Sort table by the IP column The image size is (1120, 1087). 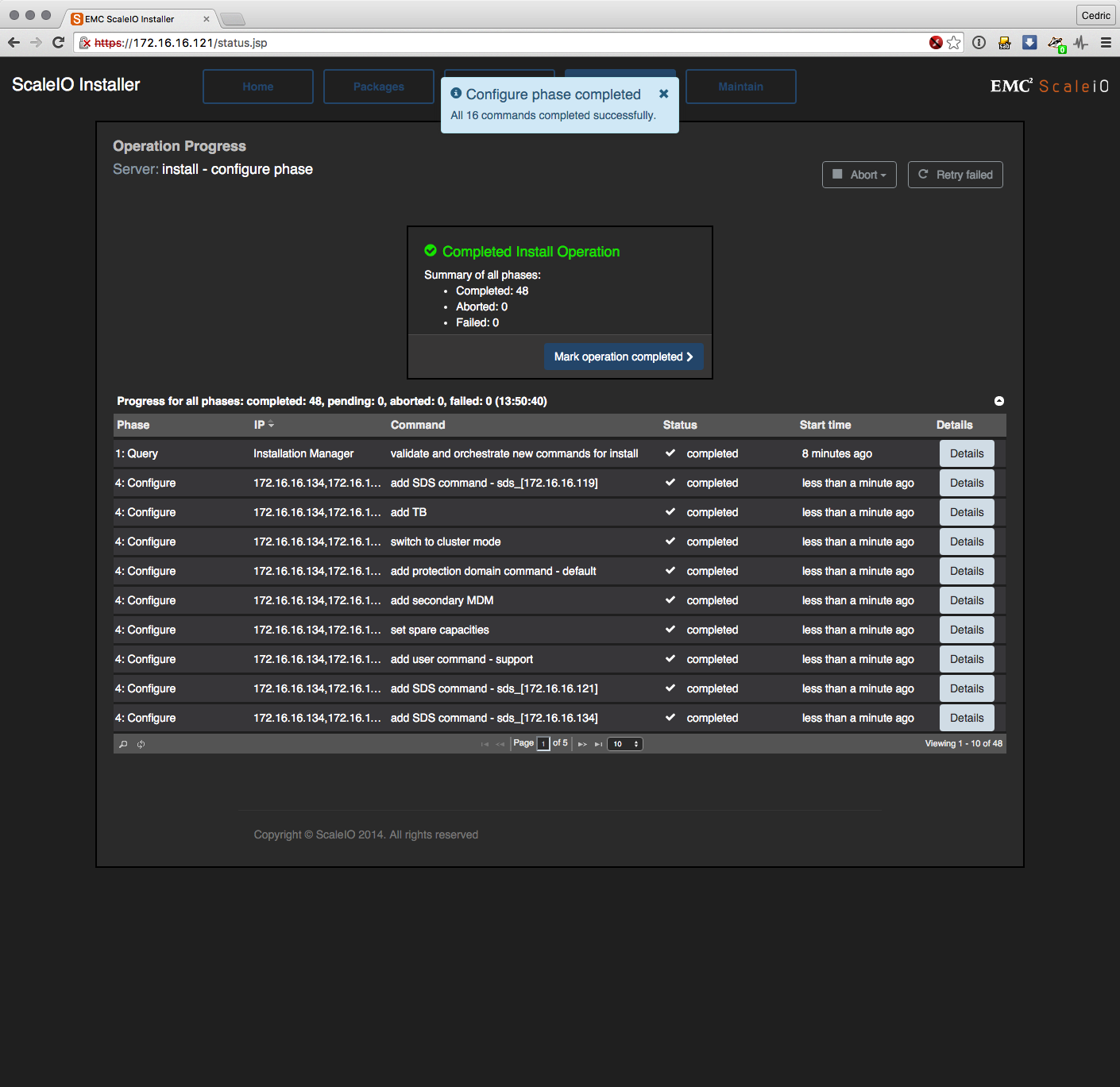263,425
